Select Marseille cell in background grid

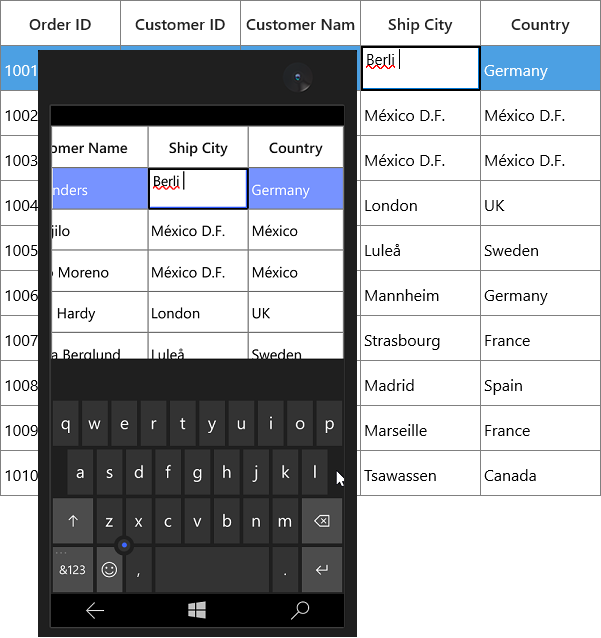[420, 428]
